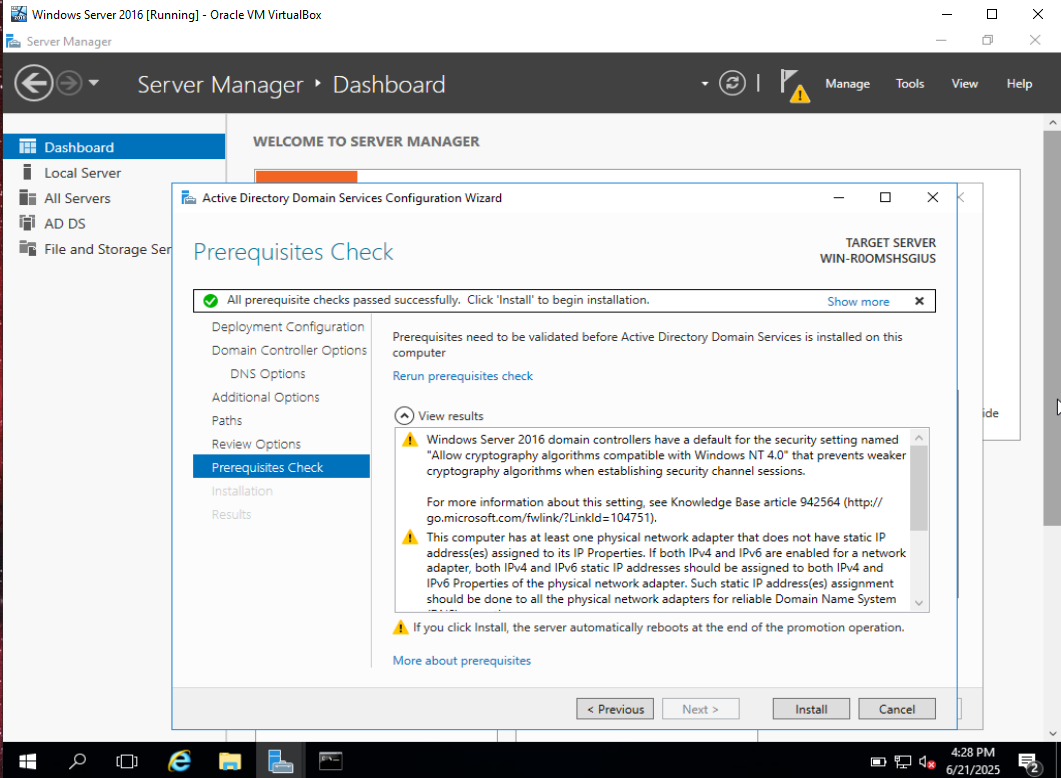This screenshot has height=778, width=1061.
Task: Maximize the AD DS wizard window
Action: pyautogui.click(x=885, y=198)
